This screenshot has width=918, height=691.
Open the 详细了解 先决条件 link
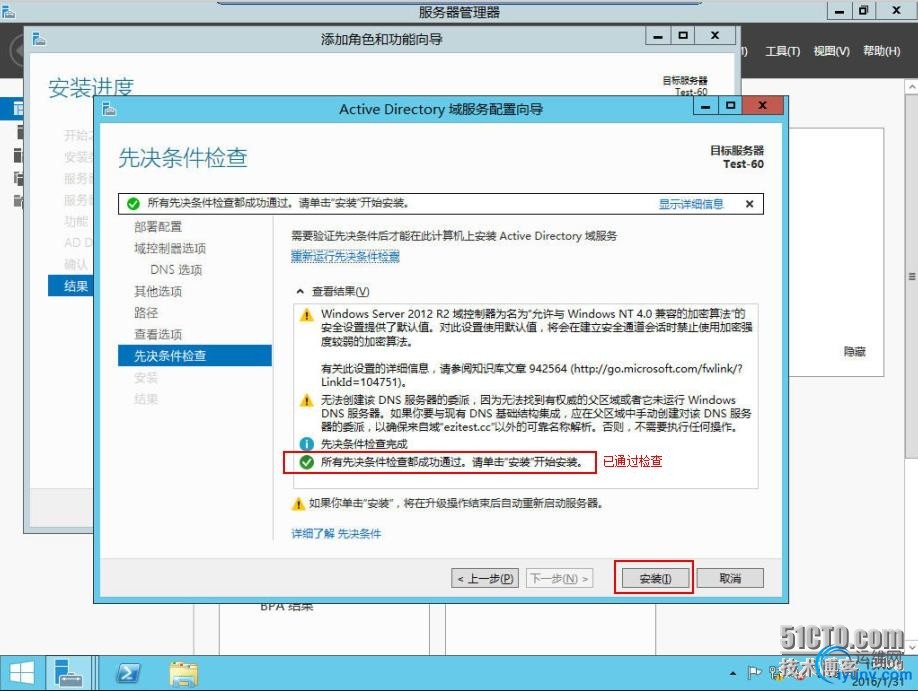coord(336,533)
